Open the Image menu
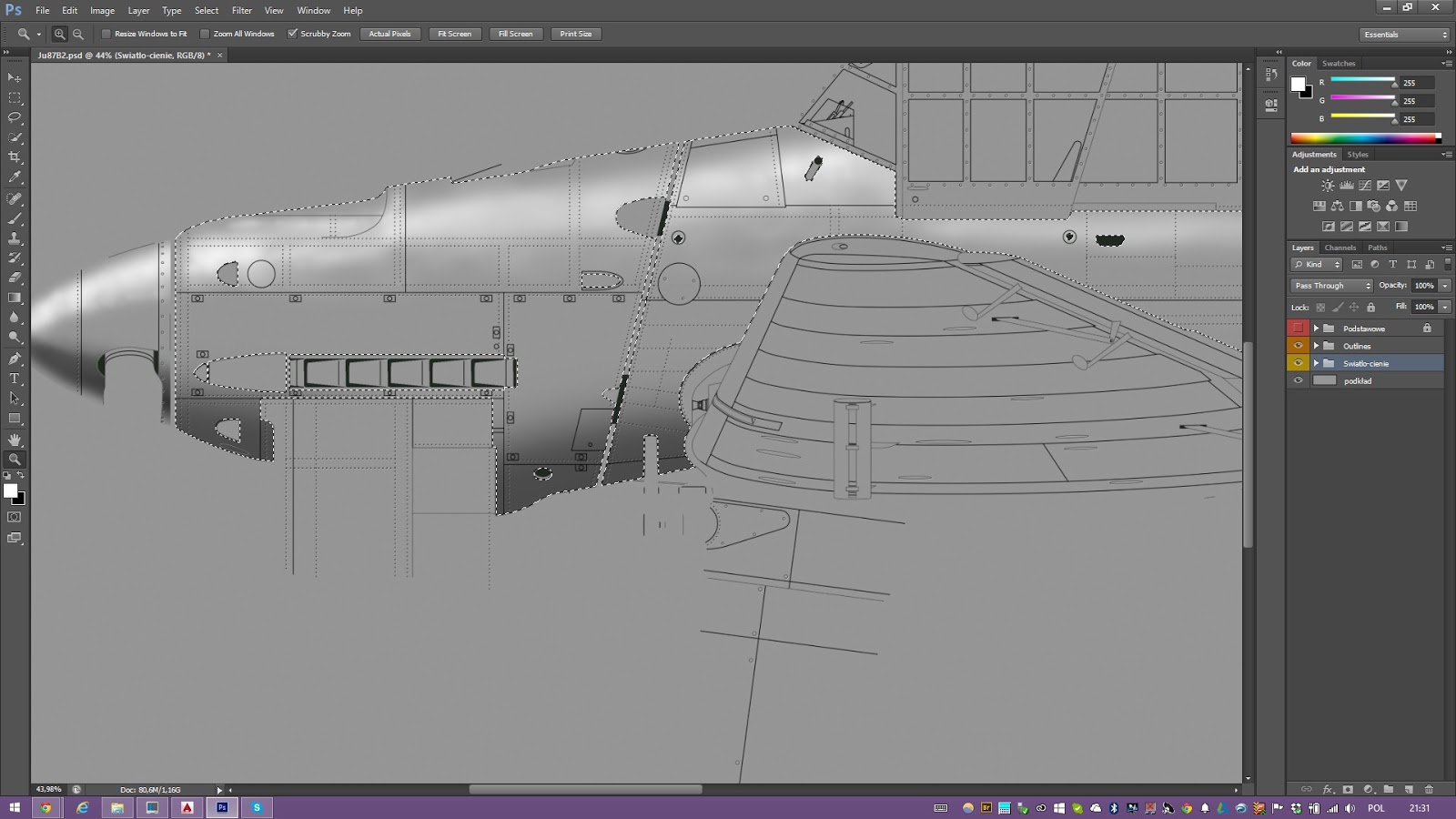The image size is (1456, 819). coord(102,10)
